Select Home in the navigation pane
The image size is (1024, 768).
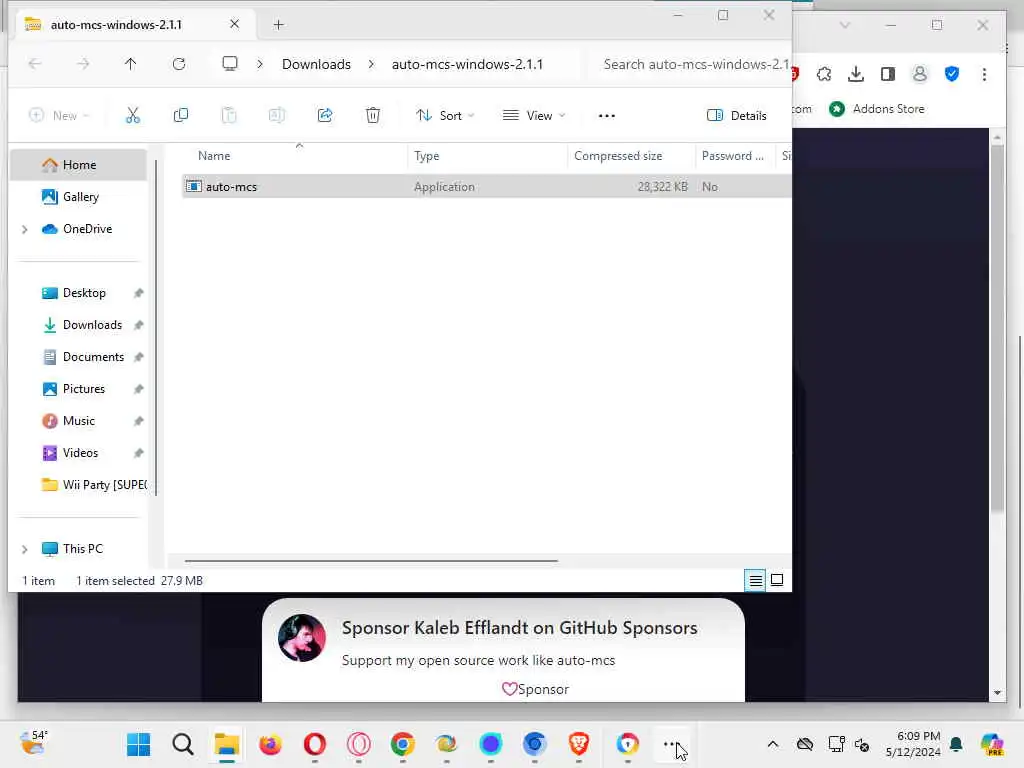coord(79,165)
